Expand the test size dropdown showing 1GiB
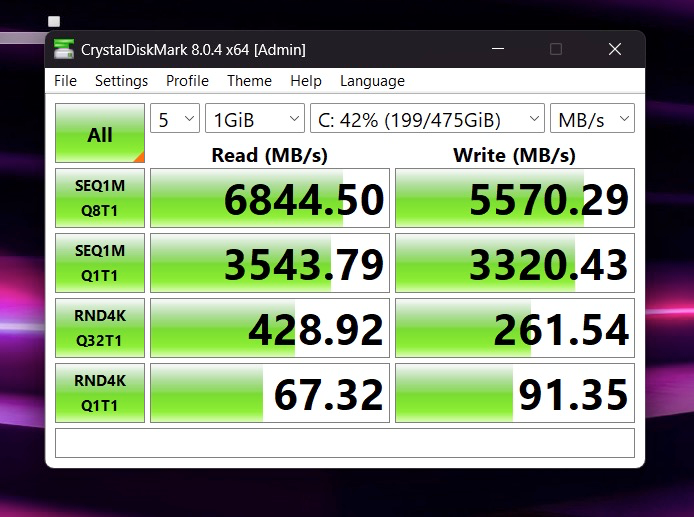694x517 pixels. 255,118
